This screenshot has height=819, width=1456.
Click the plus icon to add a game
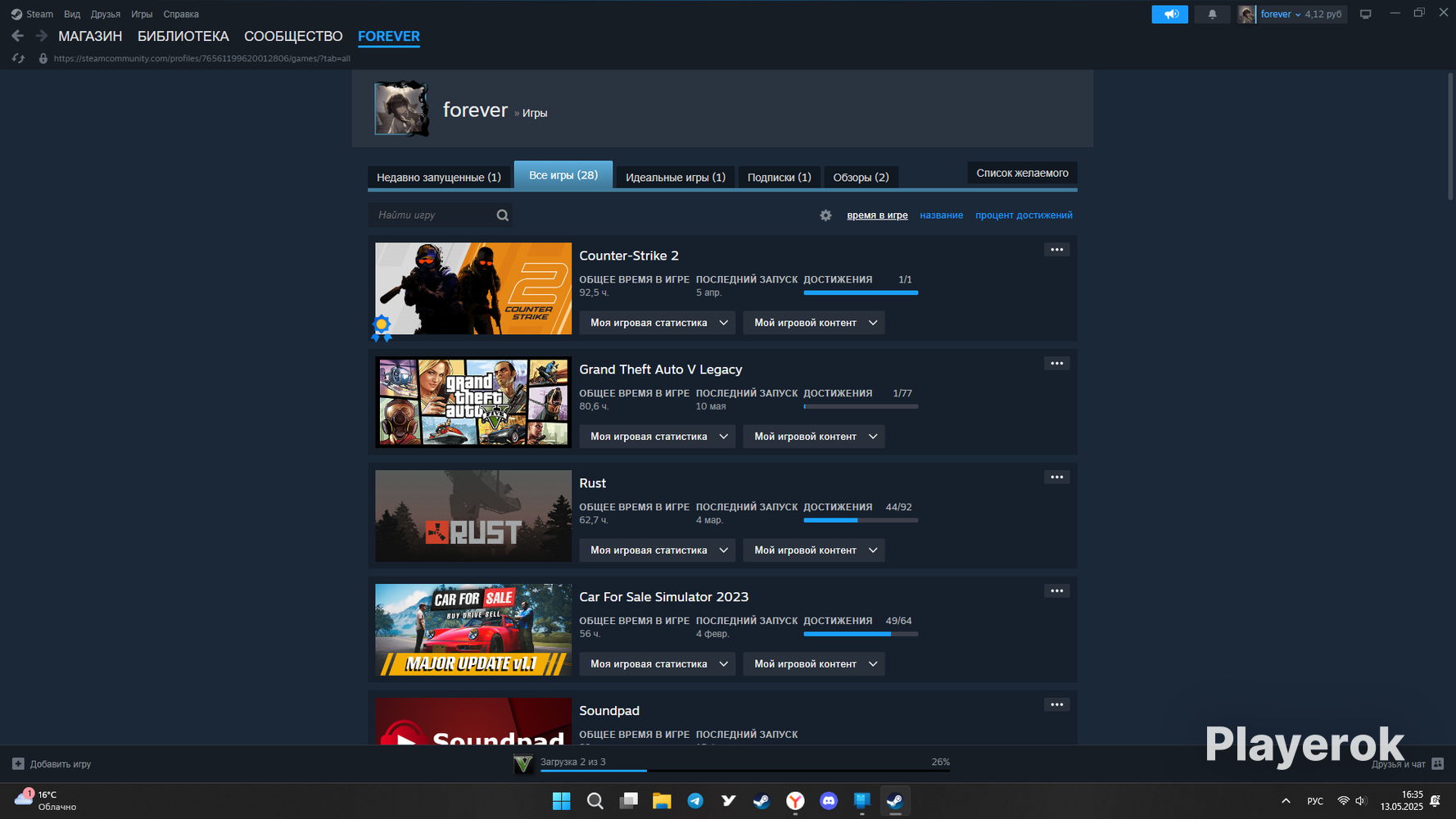[18, 764]
